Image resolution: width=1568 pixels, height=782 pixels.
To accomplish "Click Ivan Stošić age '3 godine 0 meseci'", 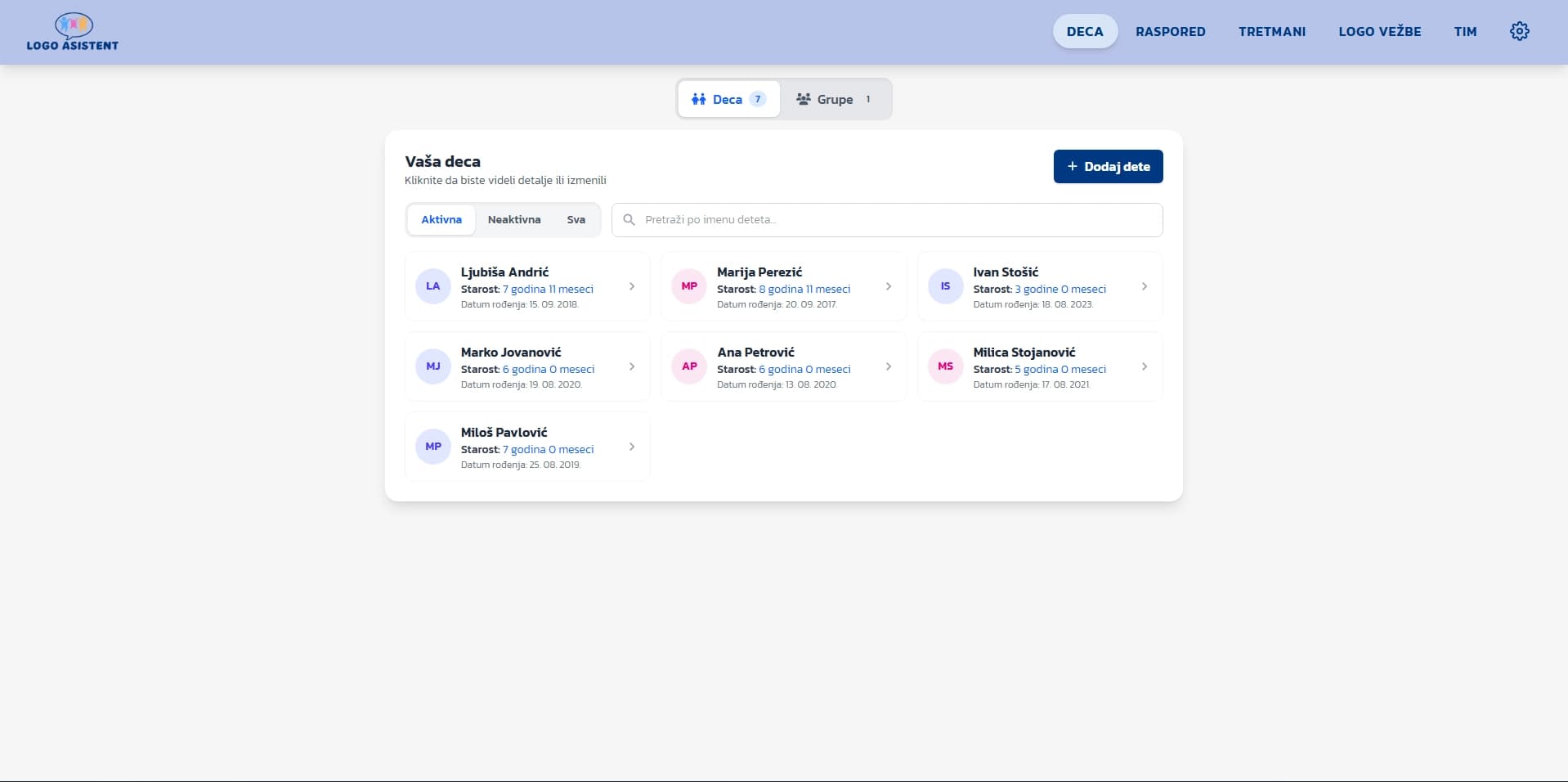I will click(x=1060, y=289).
